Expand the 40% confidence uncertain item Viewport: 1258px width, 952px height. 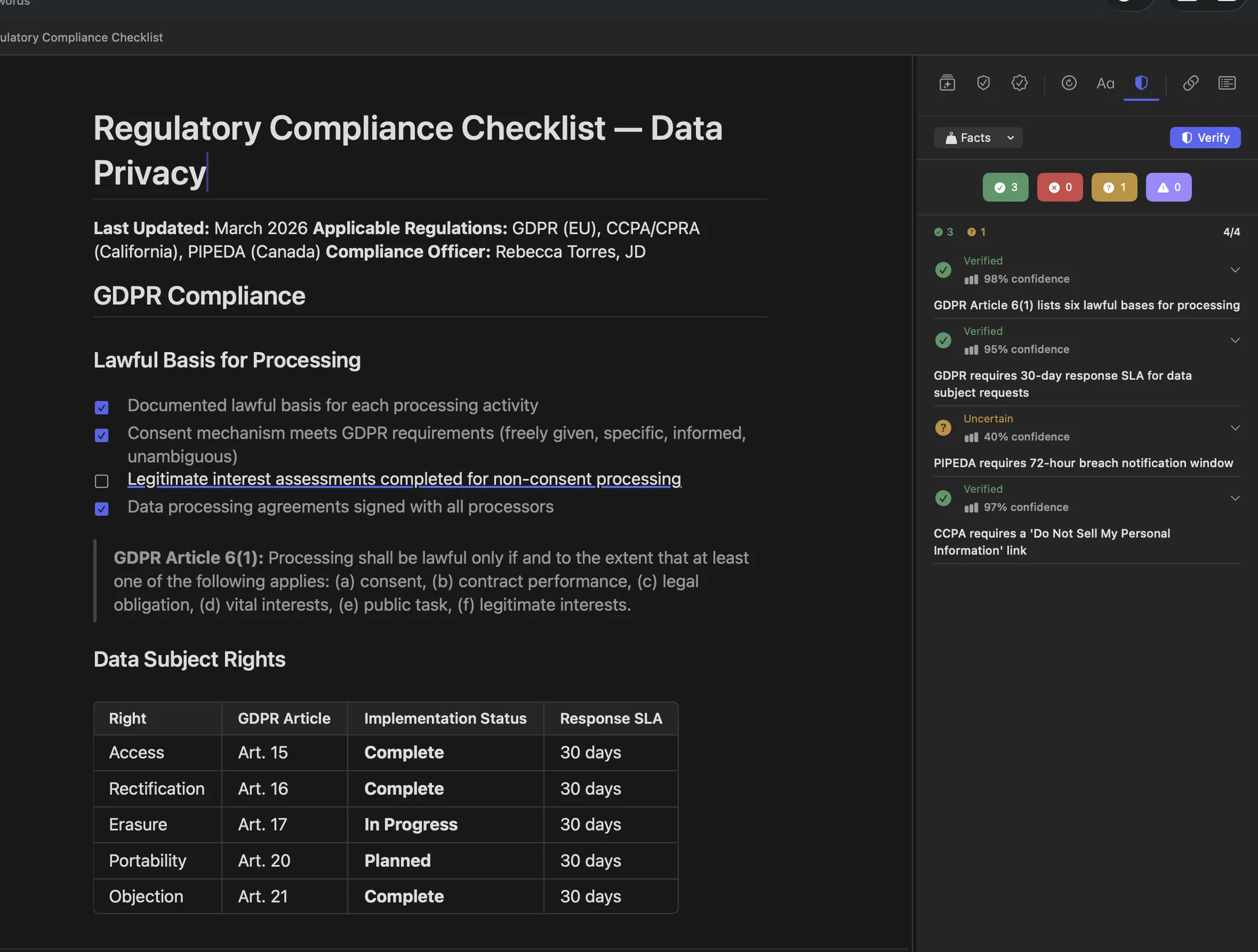(1235, 428)
